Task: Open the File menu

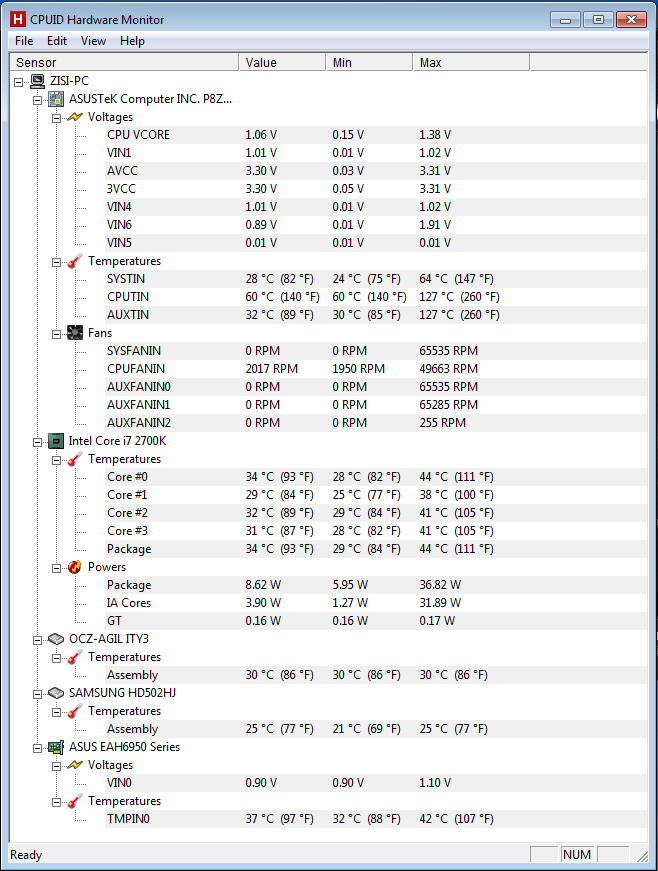Action: click(24, 41)
